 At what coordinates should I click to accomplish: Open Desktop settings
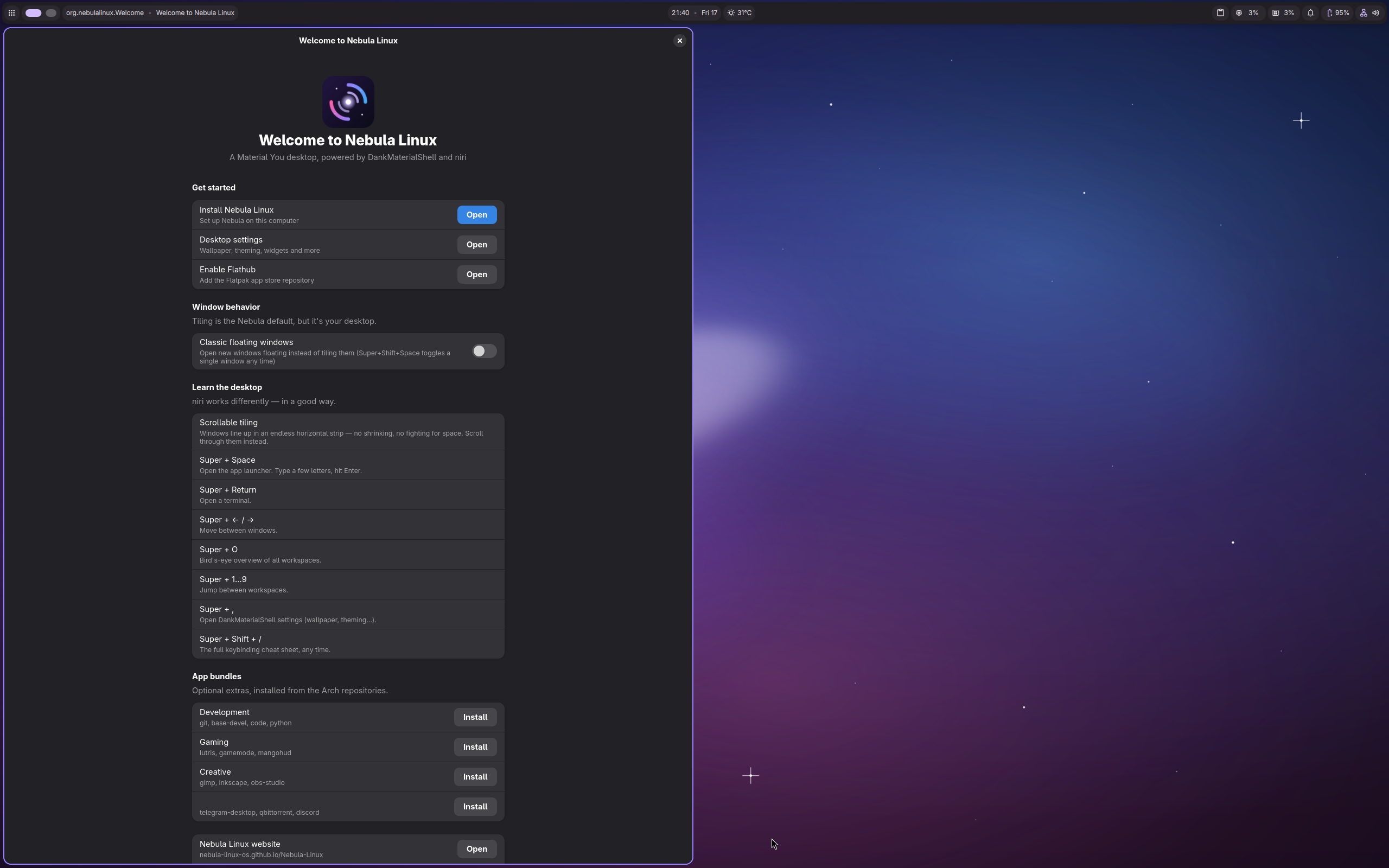click(x=476, y=245)
